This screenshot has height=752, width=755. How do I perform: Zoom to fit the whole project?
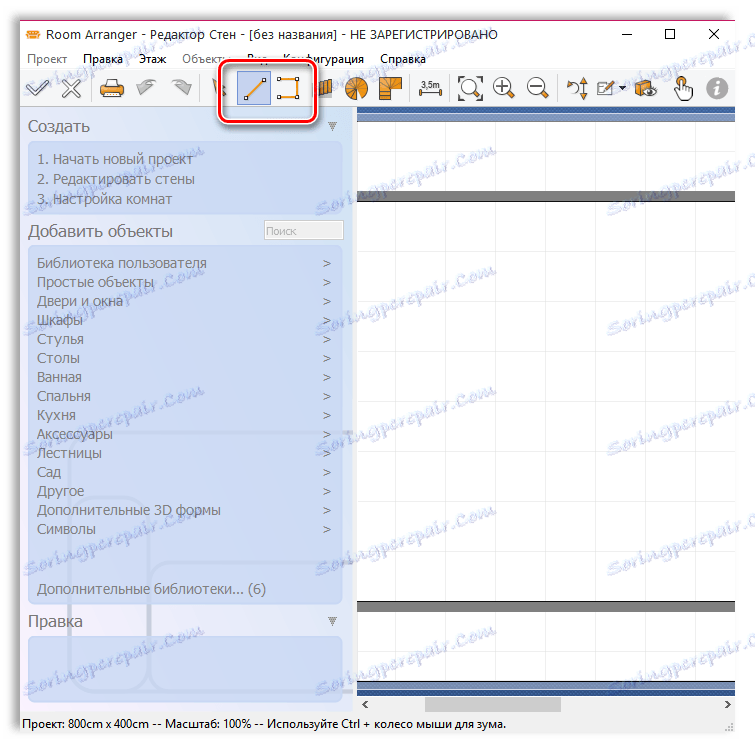coord(470,88)
